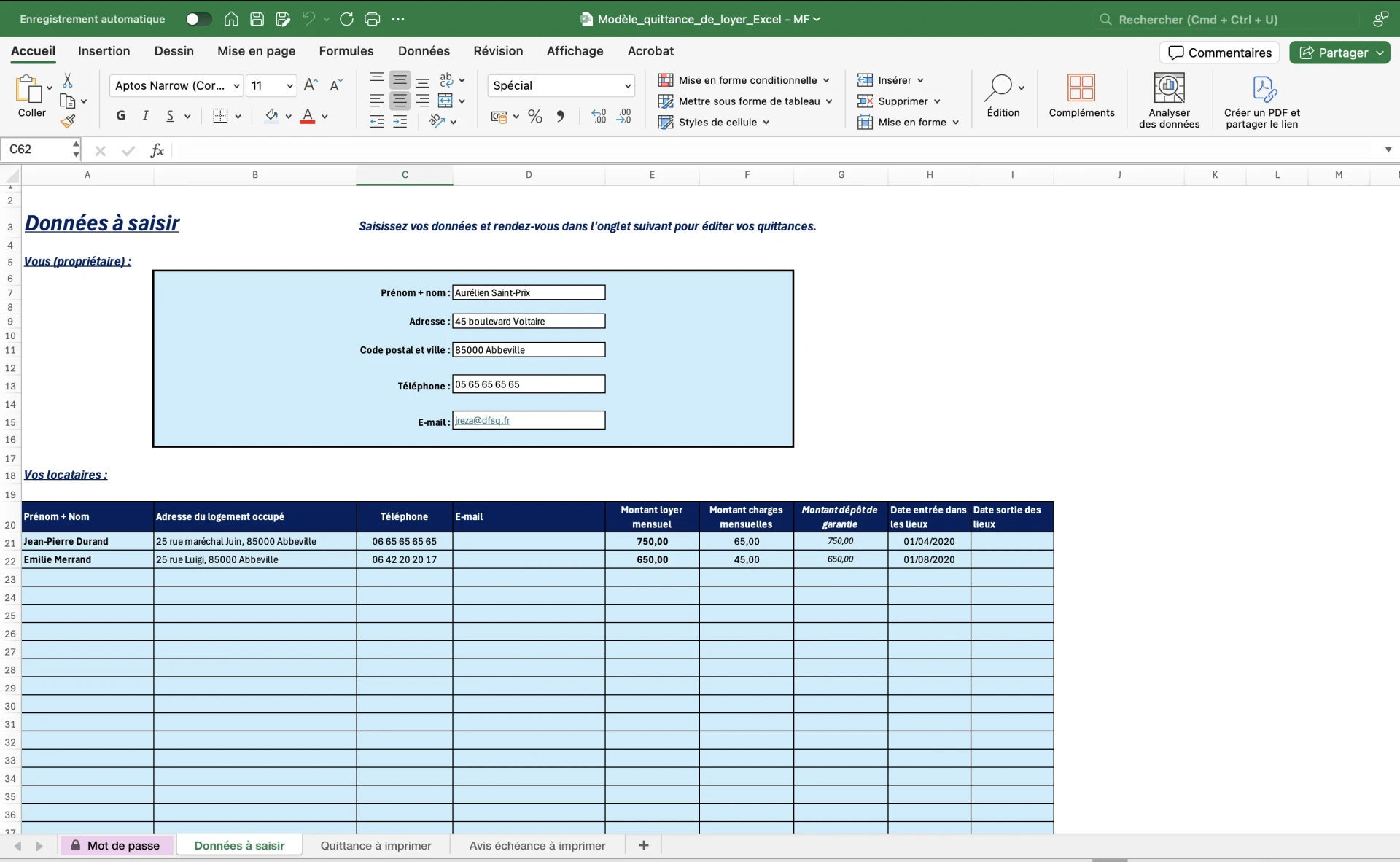Image resolution: width=1400 pixels, height=862 pixels.
Task: Switch to the Données ribbon tab
Action: coord(424,51)
